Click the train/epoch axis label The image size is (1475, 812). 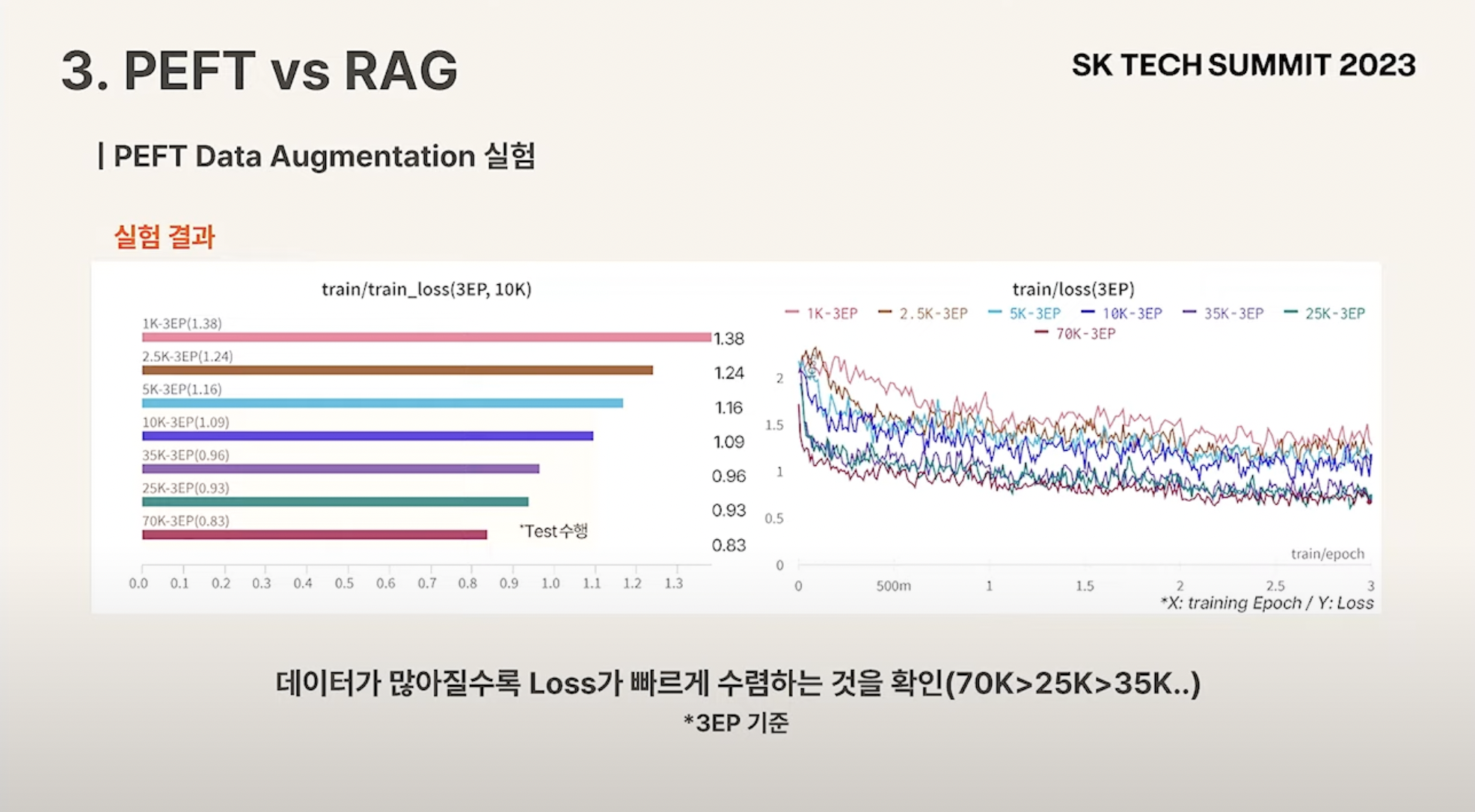tap(1327, 554)
